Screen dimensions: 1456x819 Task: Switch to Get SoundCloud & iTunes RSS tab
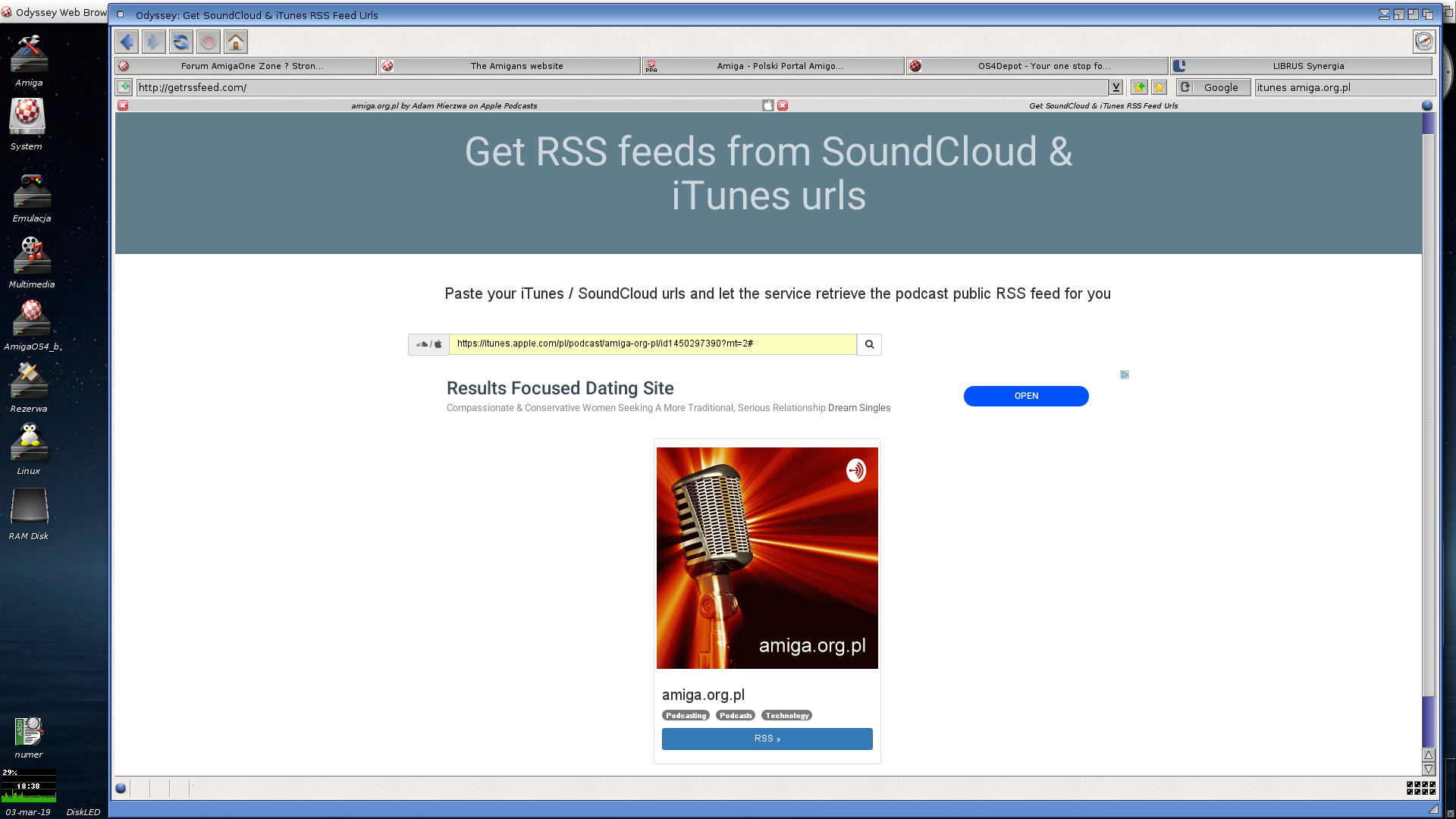(x=1103, y=105)
